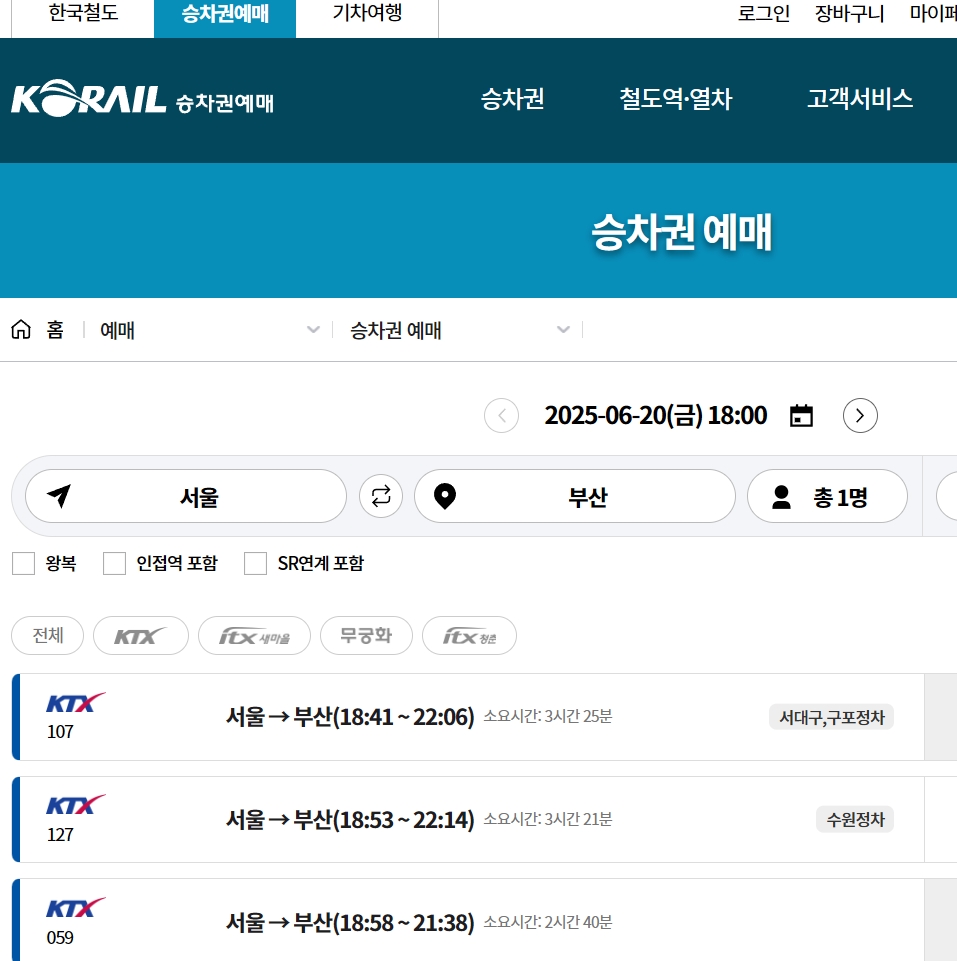
Task: Click the home icon in the breadcrumb
Action: (x=20, y=330)
